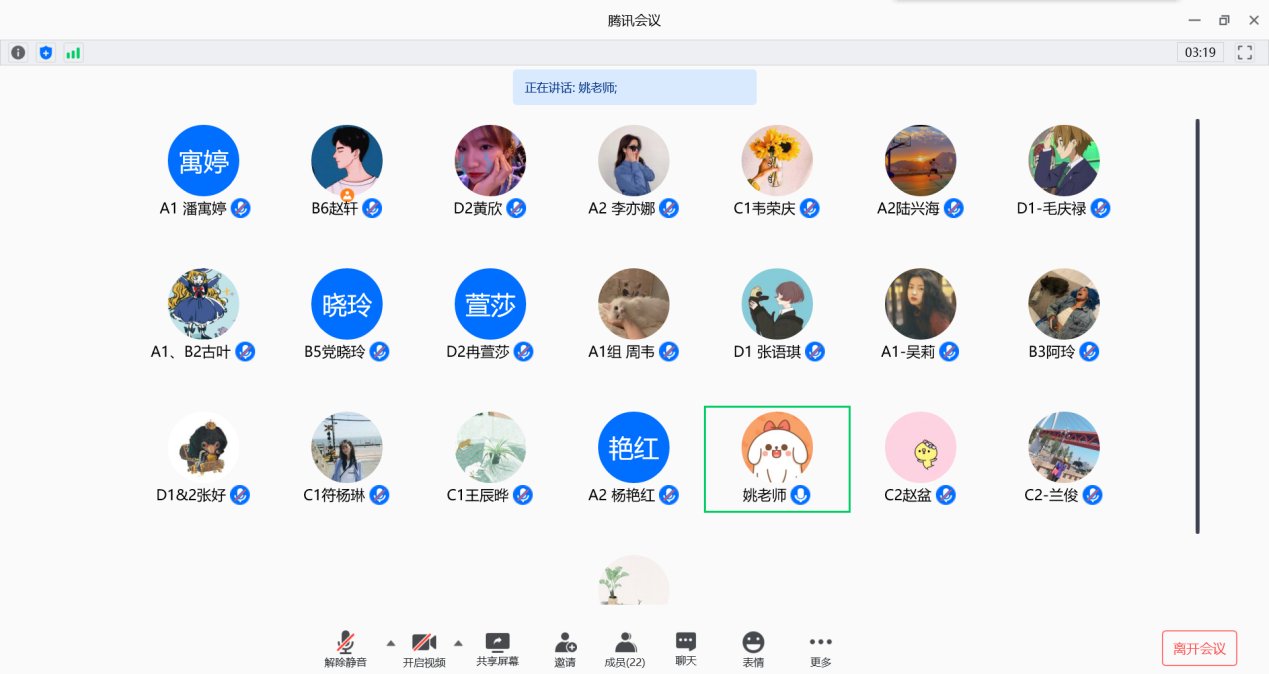Open the Chat (聊天) panel

click(685, 649)
